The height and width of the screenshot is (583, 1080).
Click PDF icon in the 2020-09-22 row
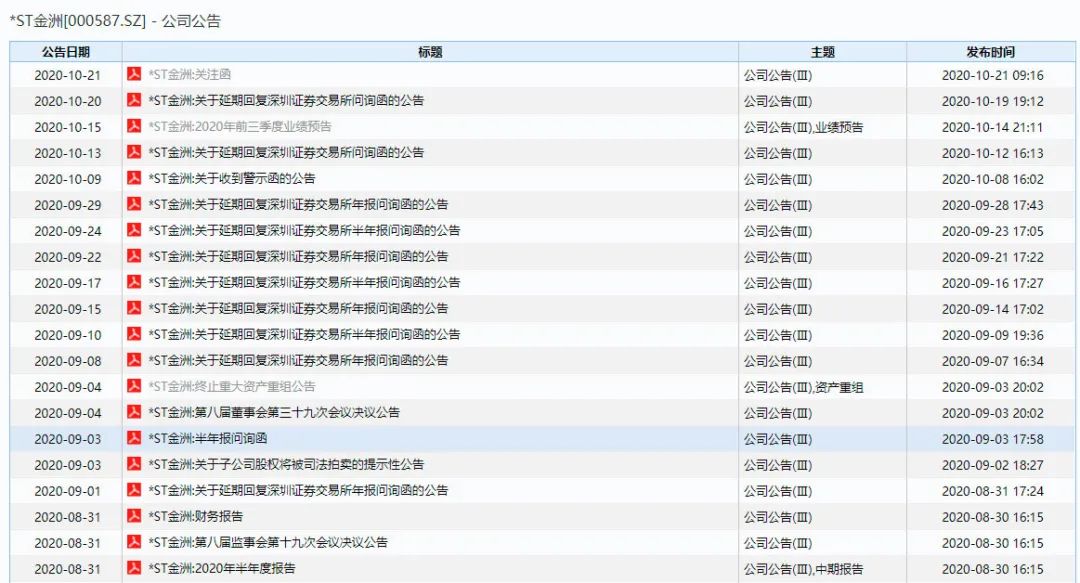[134, 256]
